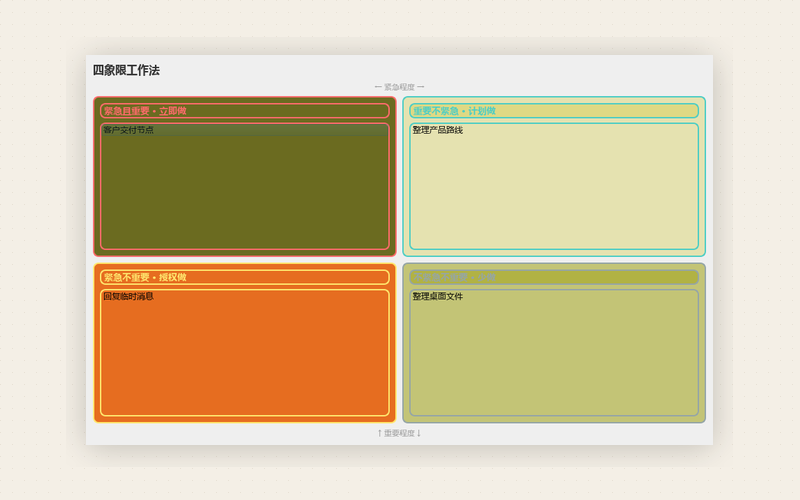Click the right arrow beside 紧急程度
Screen dimensions: 800x500
click(421, 87)
